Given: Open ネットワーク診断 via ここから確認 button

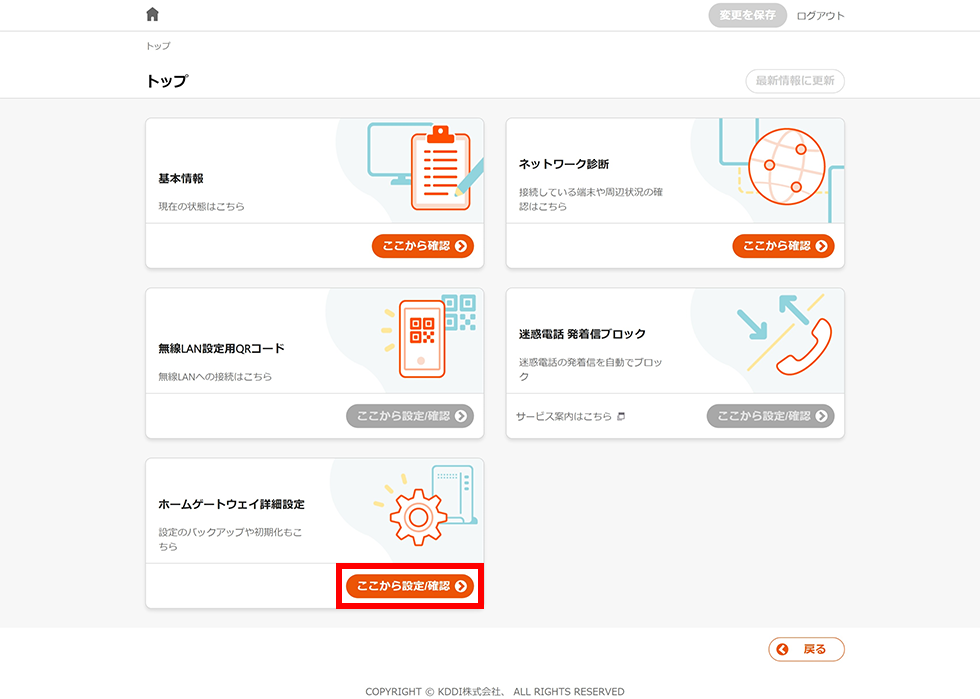Looking at the screenshot, I should tap(783, 246).
